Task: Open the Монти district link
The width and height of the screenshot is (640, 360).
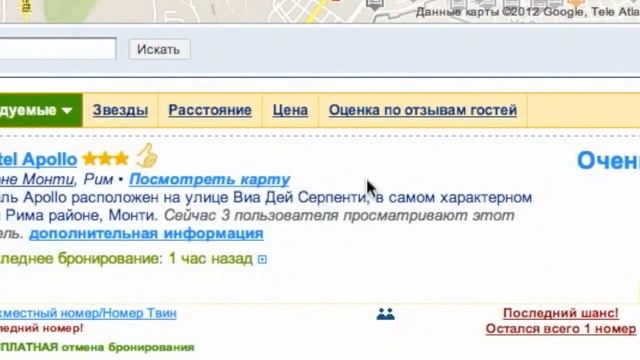Action: (x=37, y=179)
